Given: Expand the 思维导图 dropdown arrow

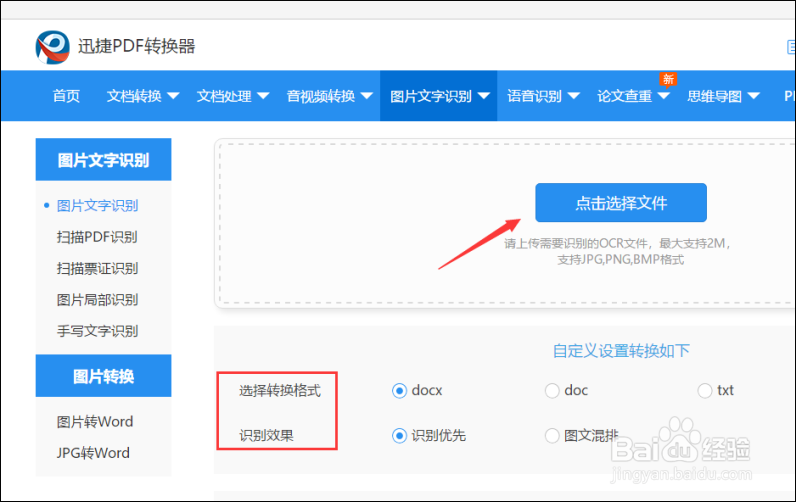Looking at the screenshot, I should [x=753, y=96].
